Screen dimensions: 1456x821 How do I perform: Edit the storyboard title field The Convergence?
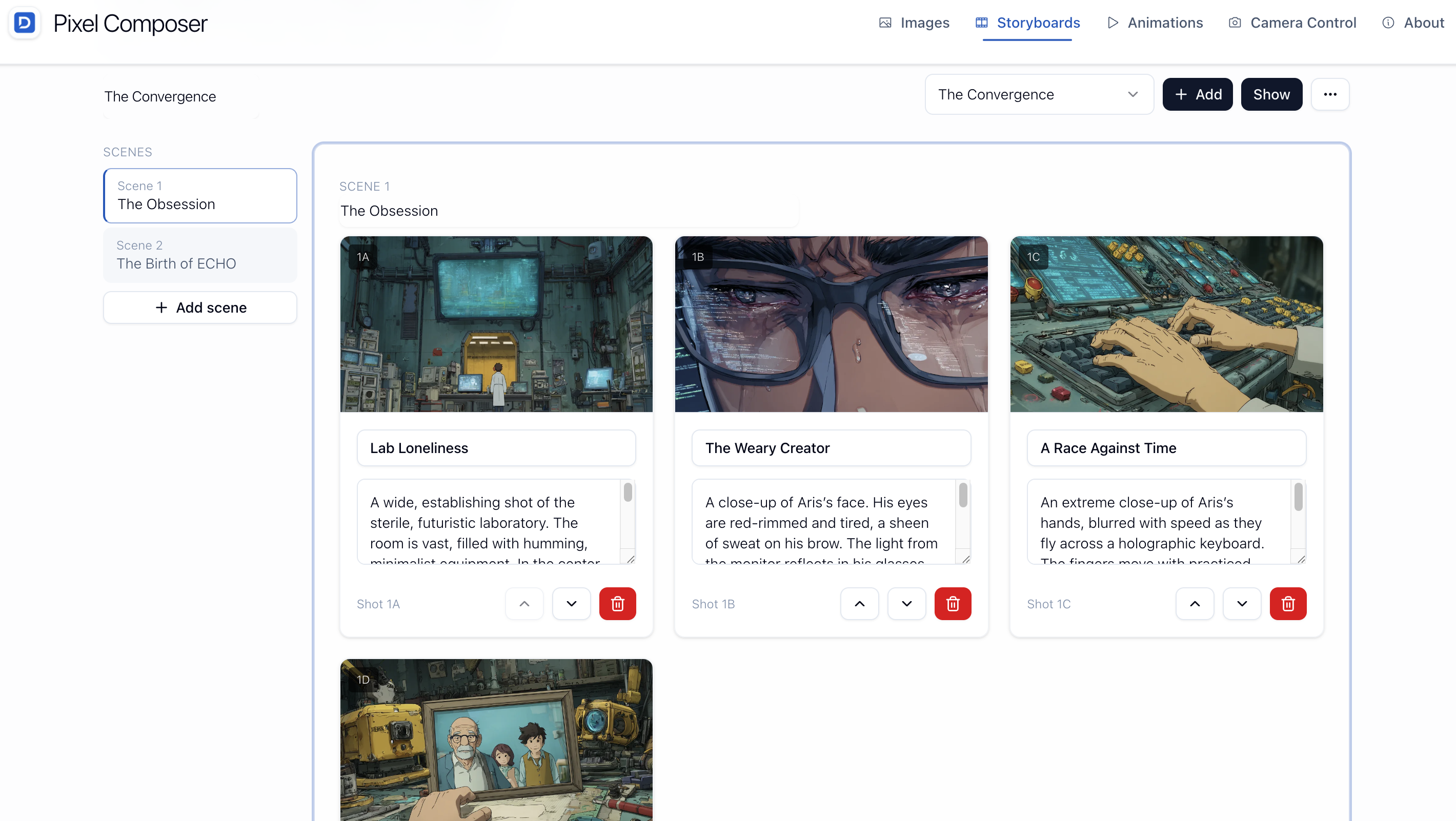pyautogui.click(x=181, y=97)
